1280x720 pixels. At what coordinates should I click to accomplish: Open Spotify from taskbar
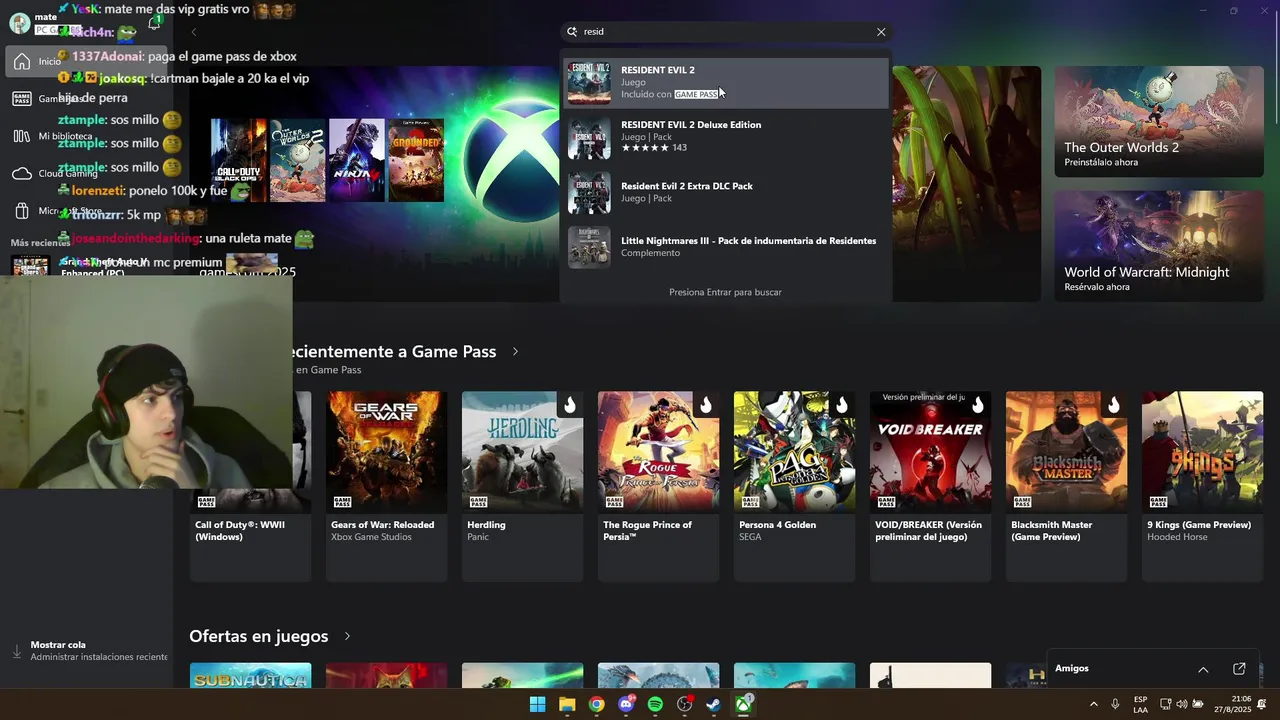point(655,704)
